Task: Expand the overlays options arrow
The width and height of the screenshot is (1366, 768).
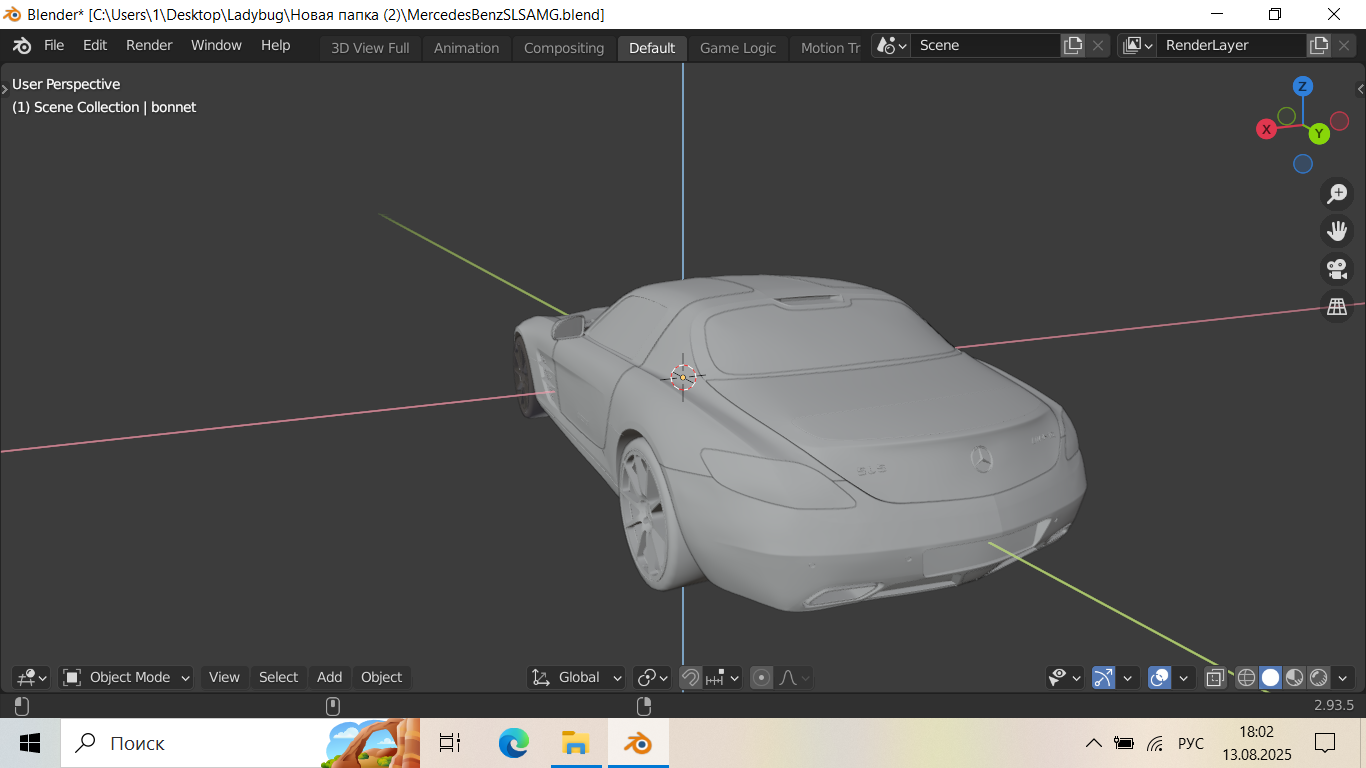Action: tap(1184, 677)
